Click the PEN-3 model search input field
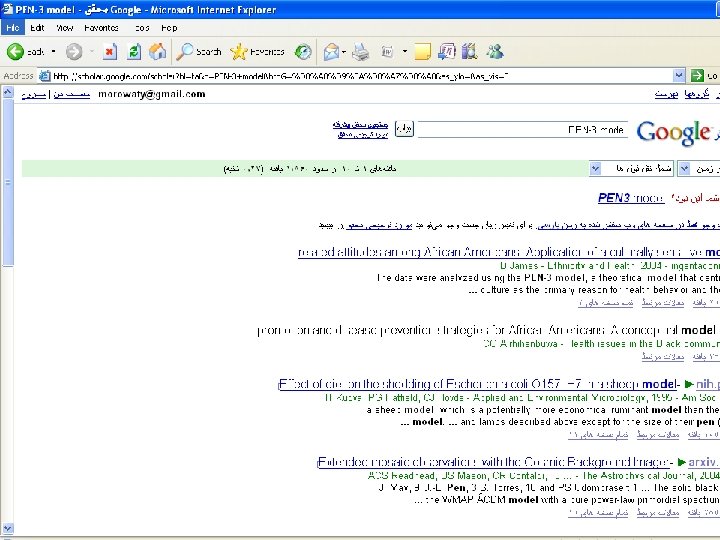Viewport: 720px width, 540px height. 522,129
